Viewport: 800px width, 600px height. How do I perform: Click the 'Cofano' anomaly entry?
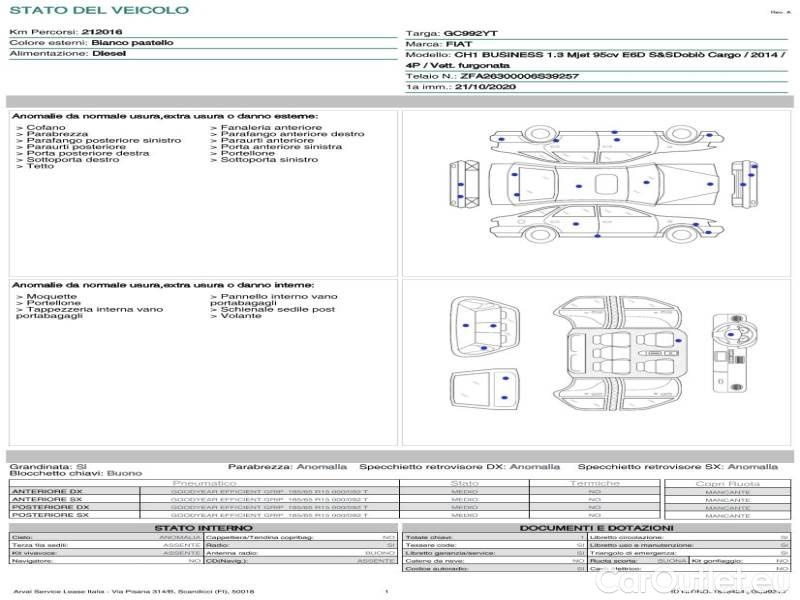(x=41, y=127)
